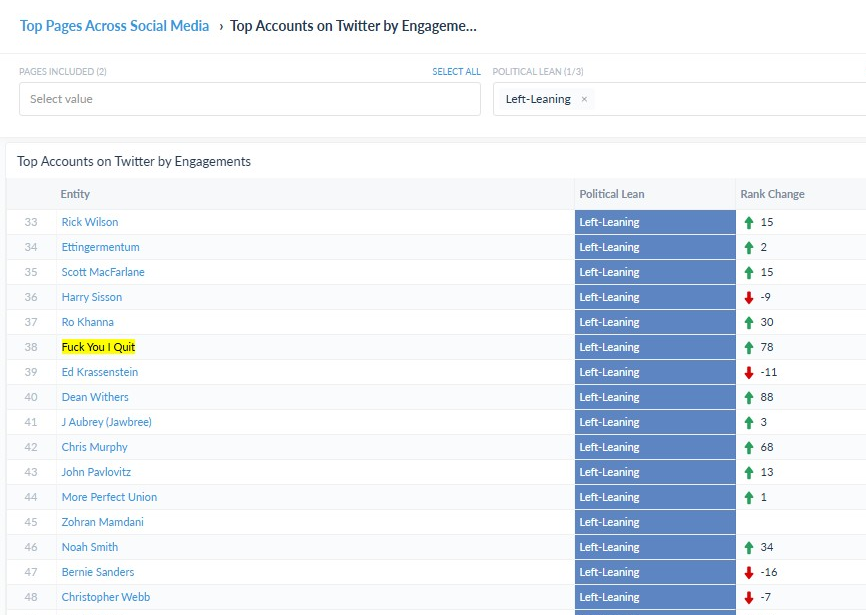This screenshot has width=866, height=615.
Task: Click row number 33
Action: click(x=31, y=222)
